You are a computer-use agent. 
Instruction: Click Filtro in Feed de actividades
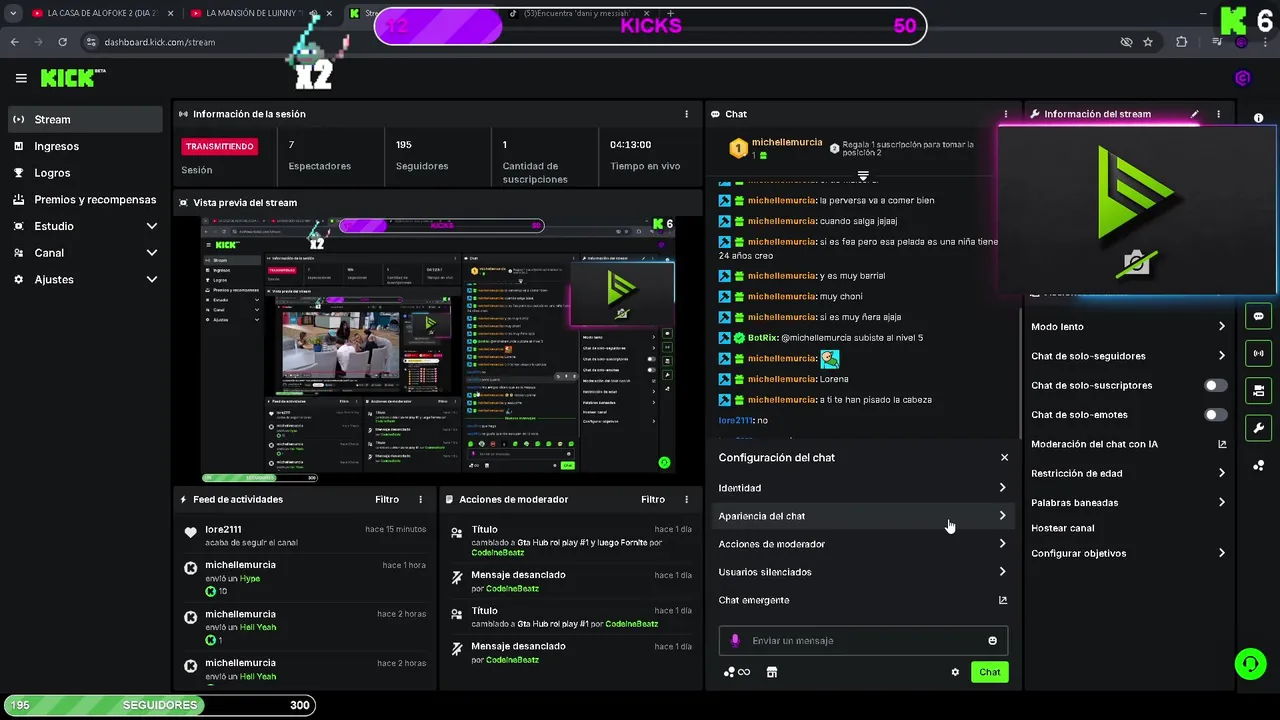(387, 499)
